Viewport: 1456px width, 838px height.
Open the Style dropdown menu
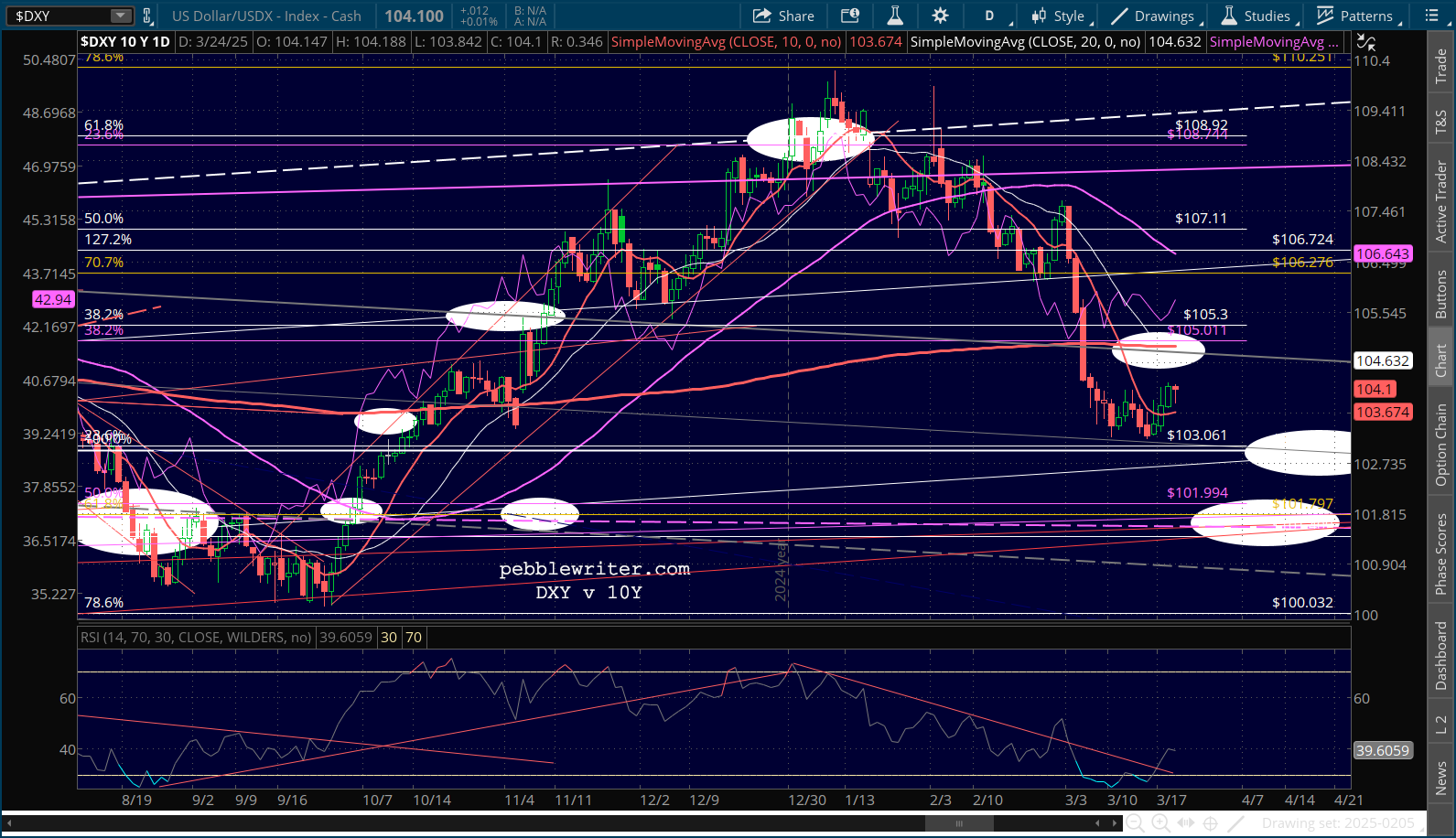[1059, 16]
